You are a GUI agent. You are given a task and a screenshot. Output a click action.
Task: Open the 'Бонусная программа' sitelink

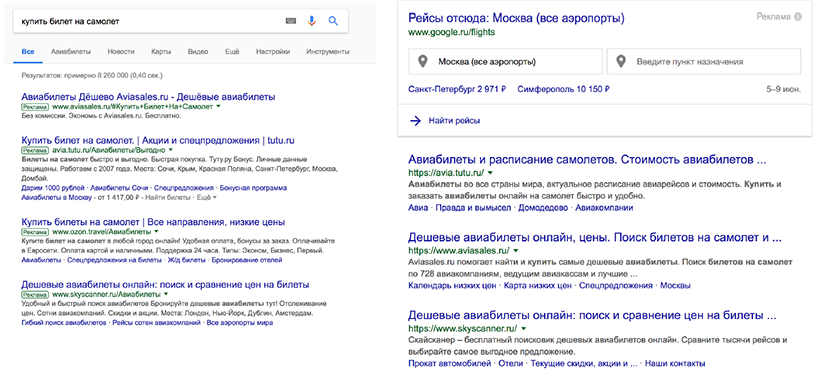[x=254, y=188]
